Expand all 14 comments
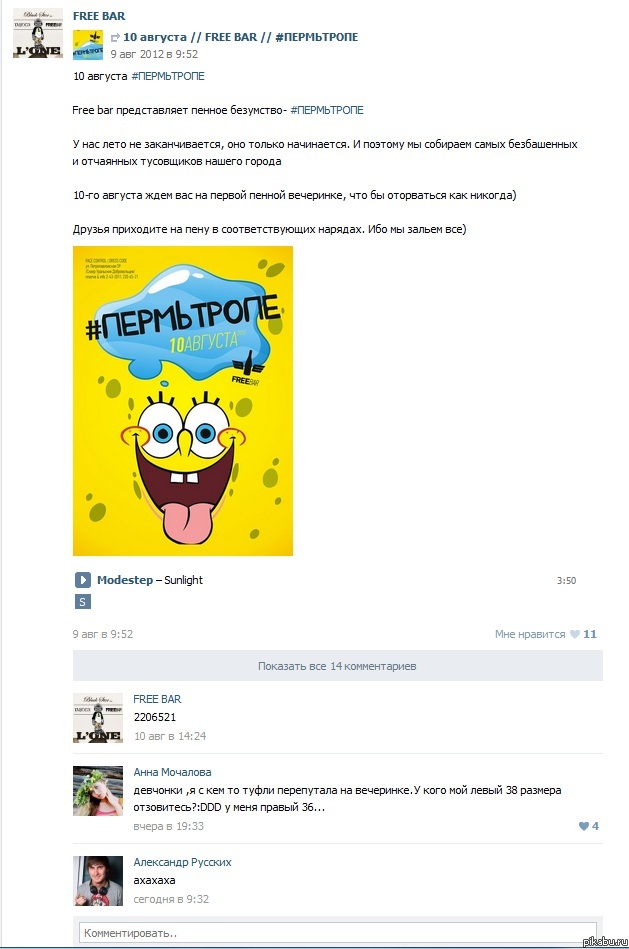 coord(337,666)
